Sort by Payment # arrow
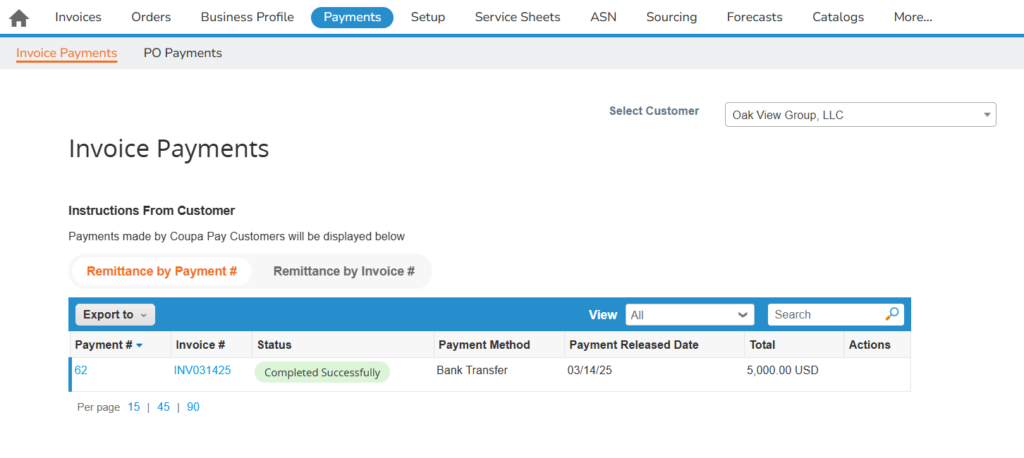1024x458 pixels. click(x=139, y=345)
